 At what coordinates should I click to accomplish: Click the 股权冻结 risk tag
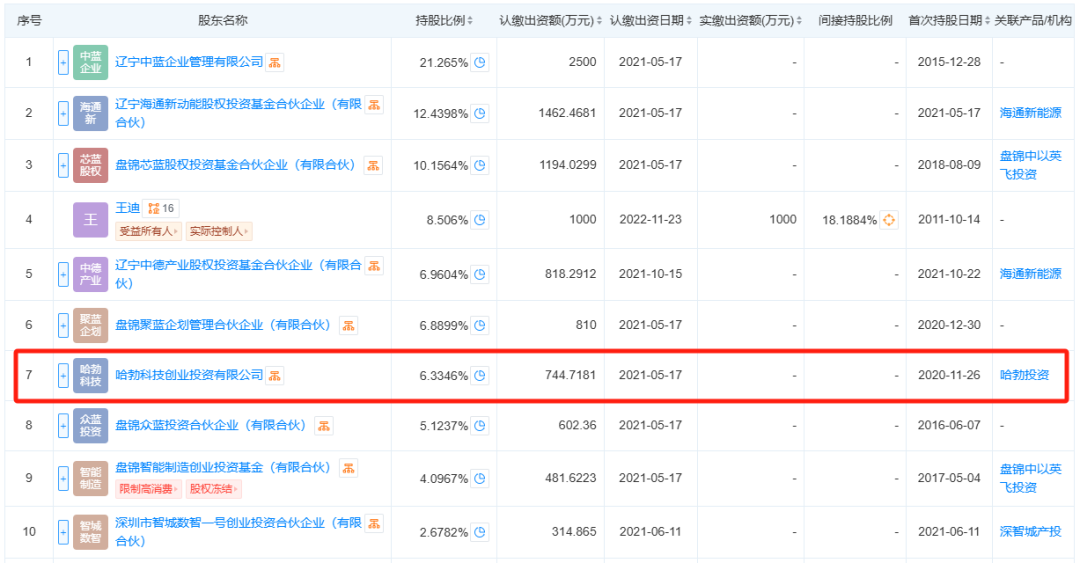214,489
